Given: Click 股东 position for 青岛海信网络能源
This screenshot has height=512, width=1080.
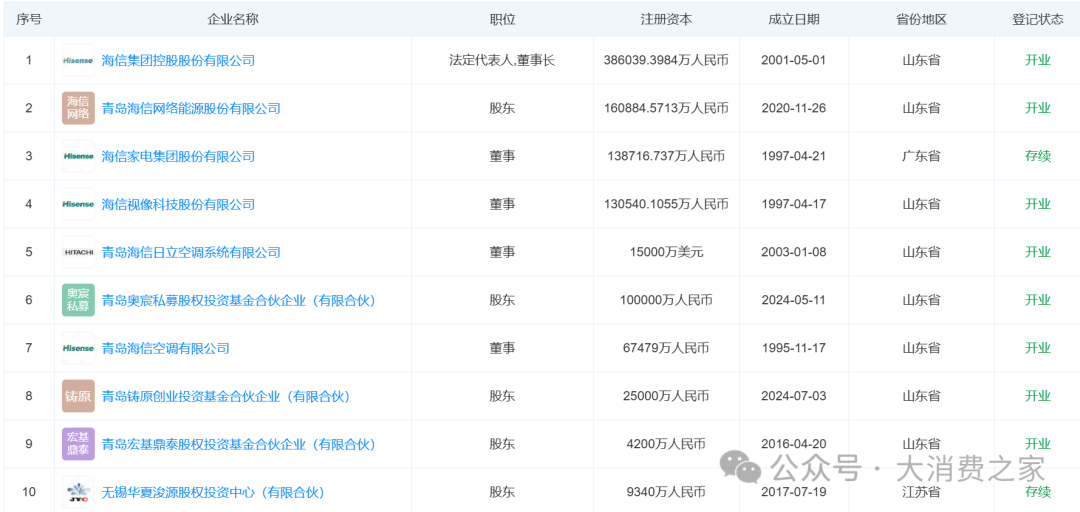Looking at the screenshot, I should 502,108.
